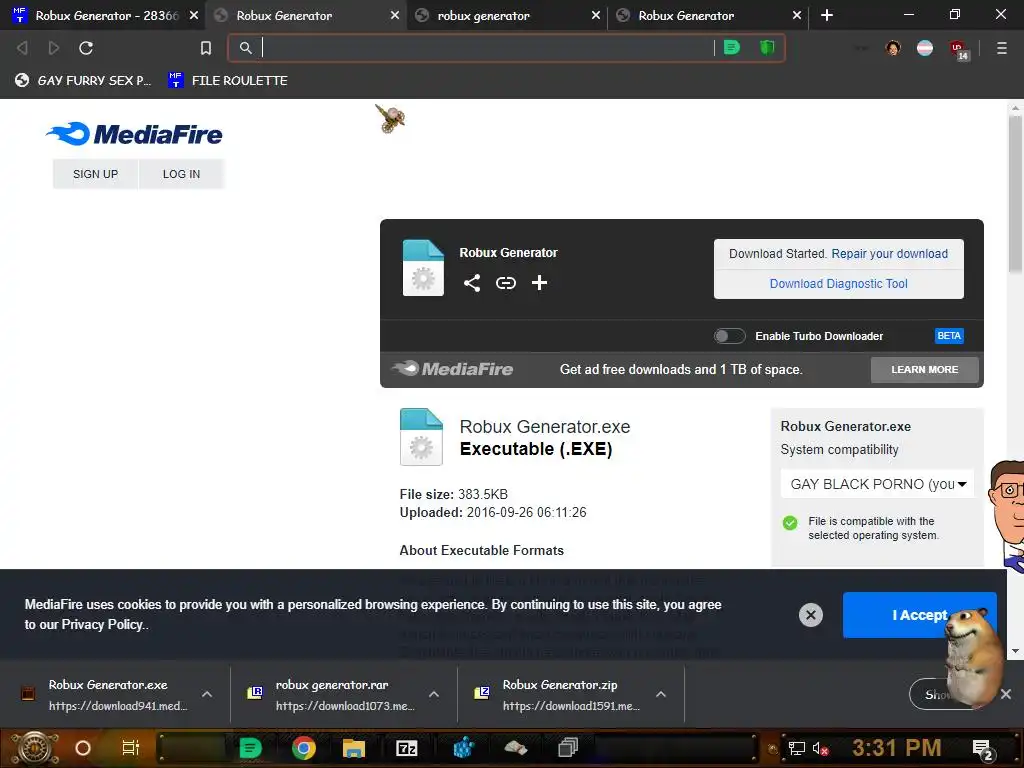Bookmark this page using bookmark icon

point(206,48)
